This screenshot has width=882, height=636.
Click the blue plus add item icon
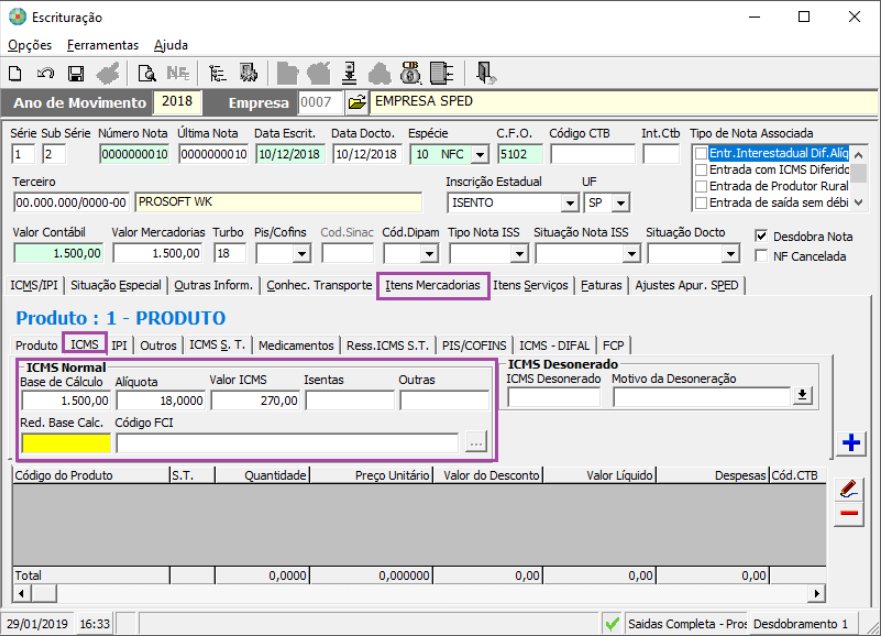point(849,443)
